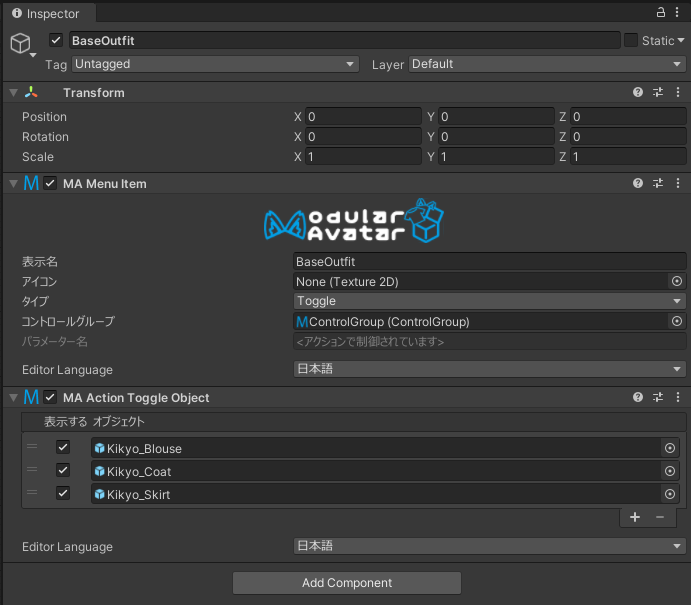The width and height of the screenshot is (691, 605).
Task: Open Editor Language dropdown in MA Action Toggle
Action: pos(489,546)
